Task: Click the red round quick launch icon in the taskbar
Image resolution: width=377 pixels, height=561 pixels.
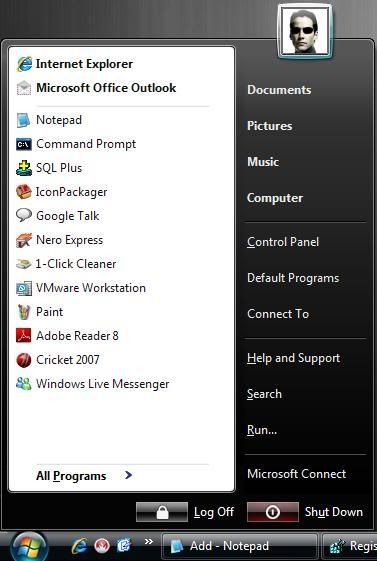Action: 102,546
